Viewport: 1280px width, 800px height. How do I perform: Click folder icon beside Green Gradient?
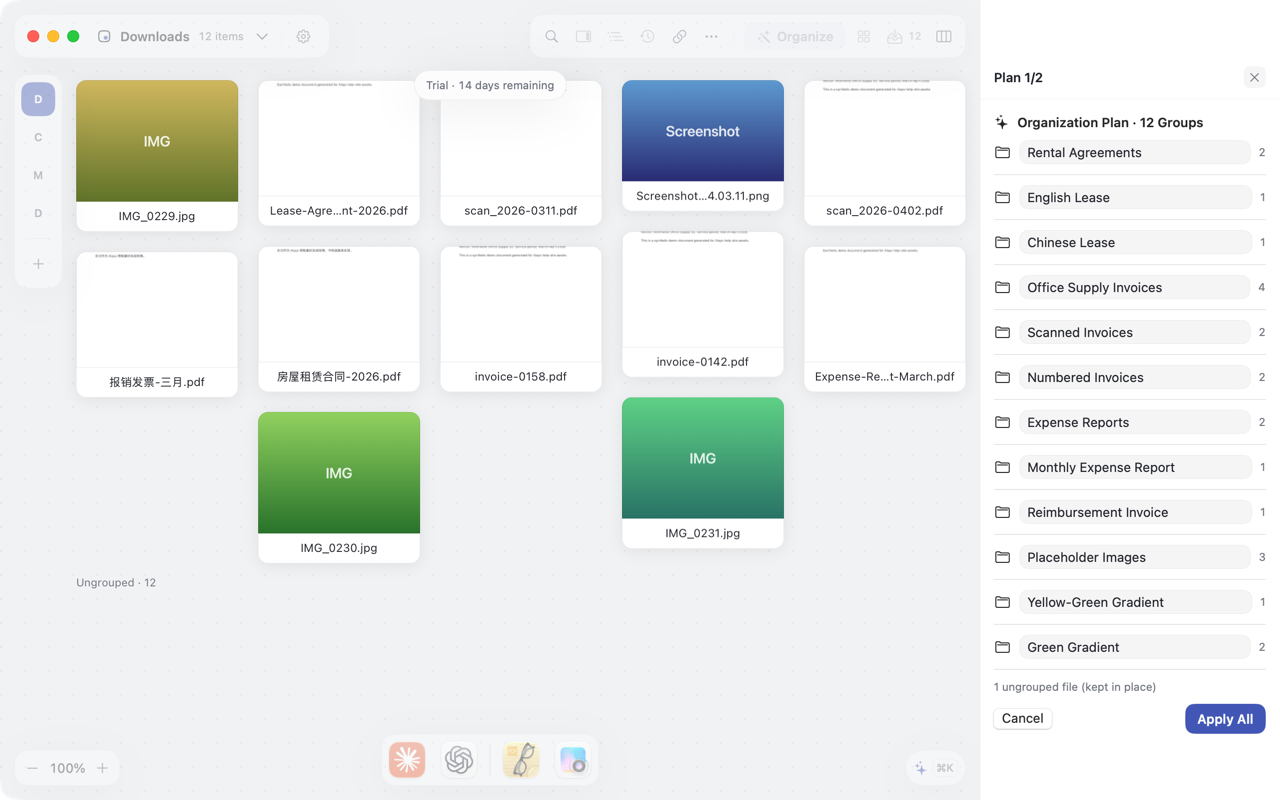click(x=1002, y=647)
